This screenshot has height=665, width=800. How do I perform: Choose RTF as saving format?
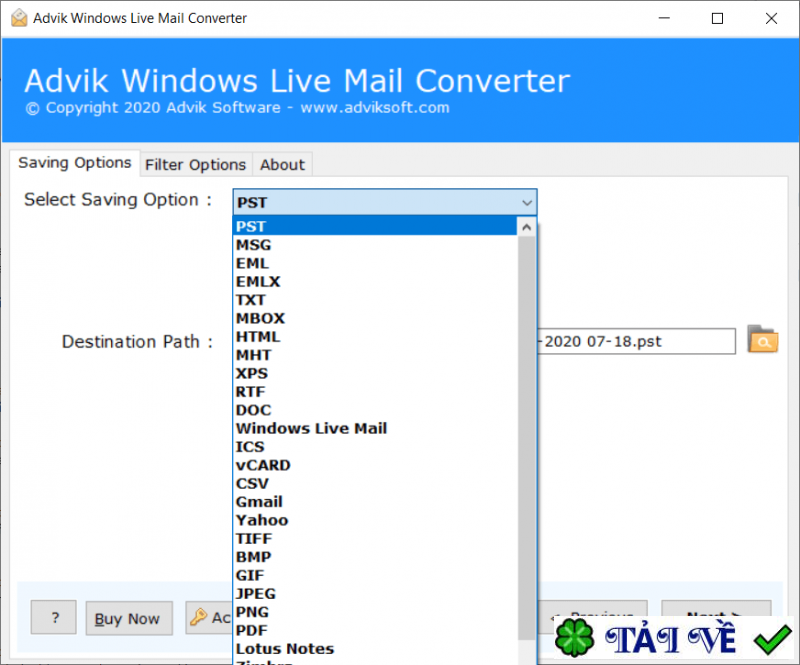point(375,392)
